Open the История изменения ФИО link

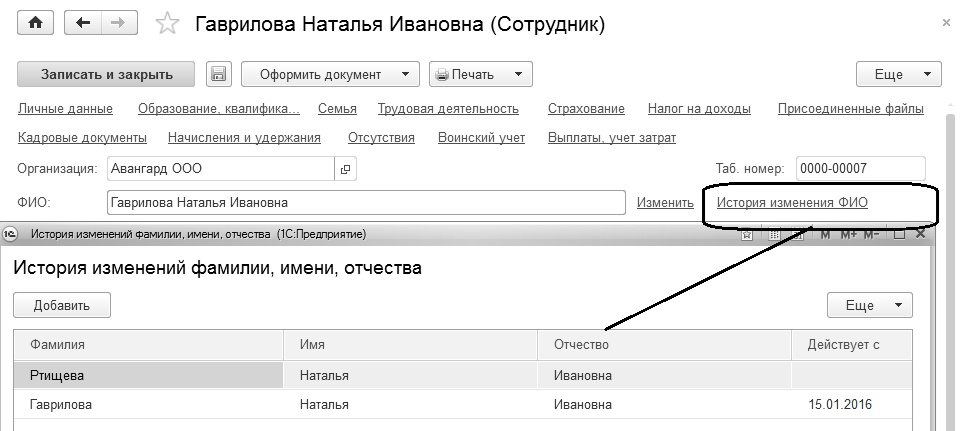pos(792,202)
